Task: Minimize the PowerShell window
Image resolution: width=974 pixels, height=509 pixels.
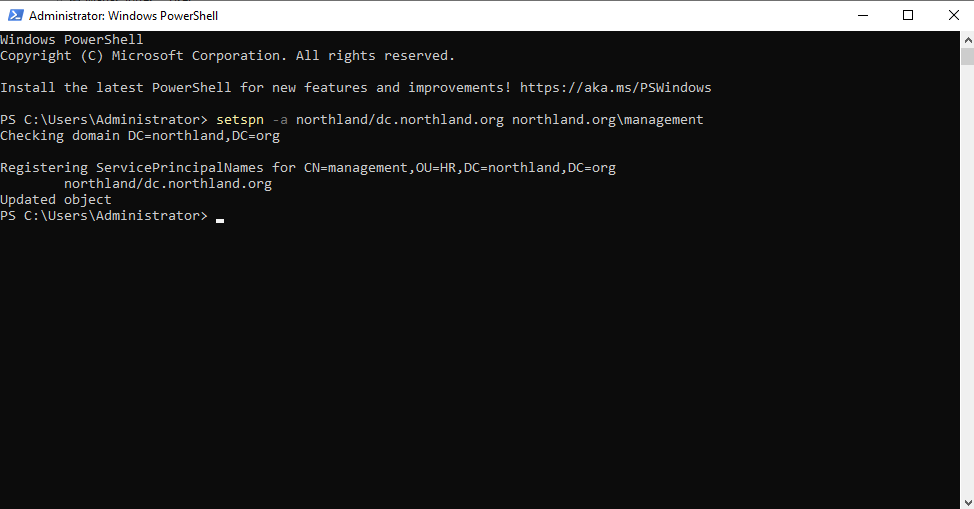Action: click(x=863, y=15)
